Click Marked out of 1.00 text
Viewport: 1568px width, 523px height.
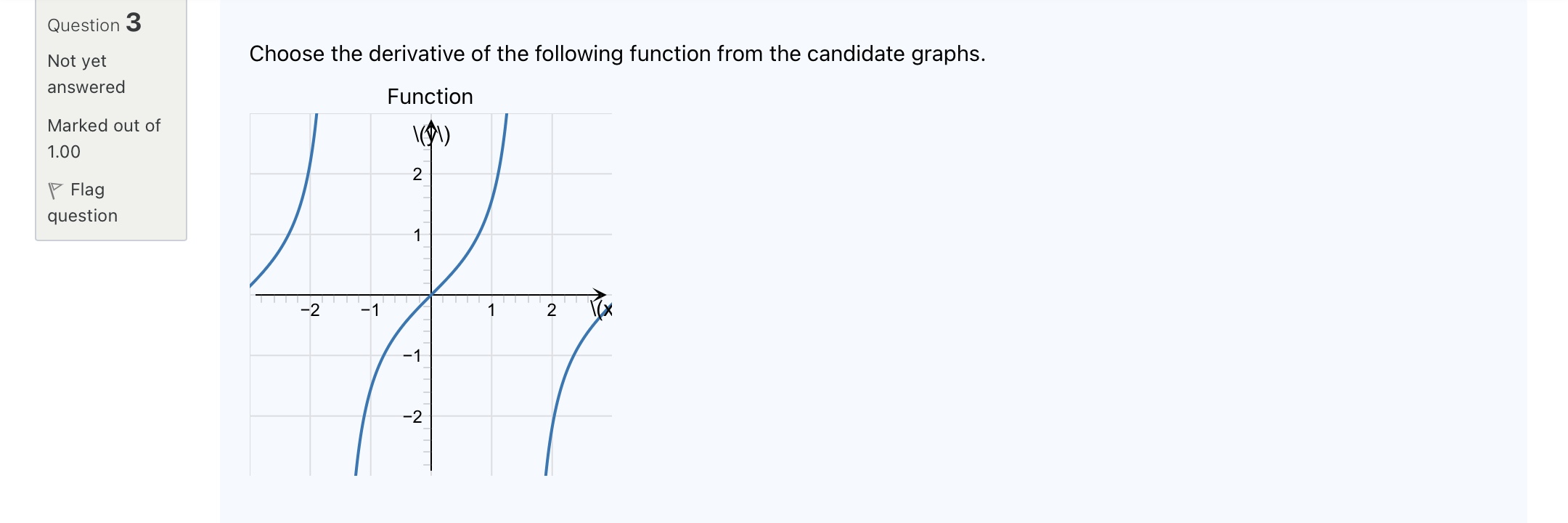104,138
